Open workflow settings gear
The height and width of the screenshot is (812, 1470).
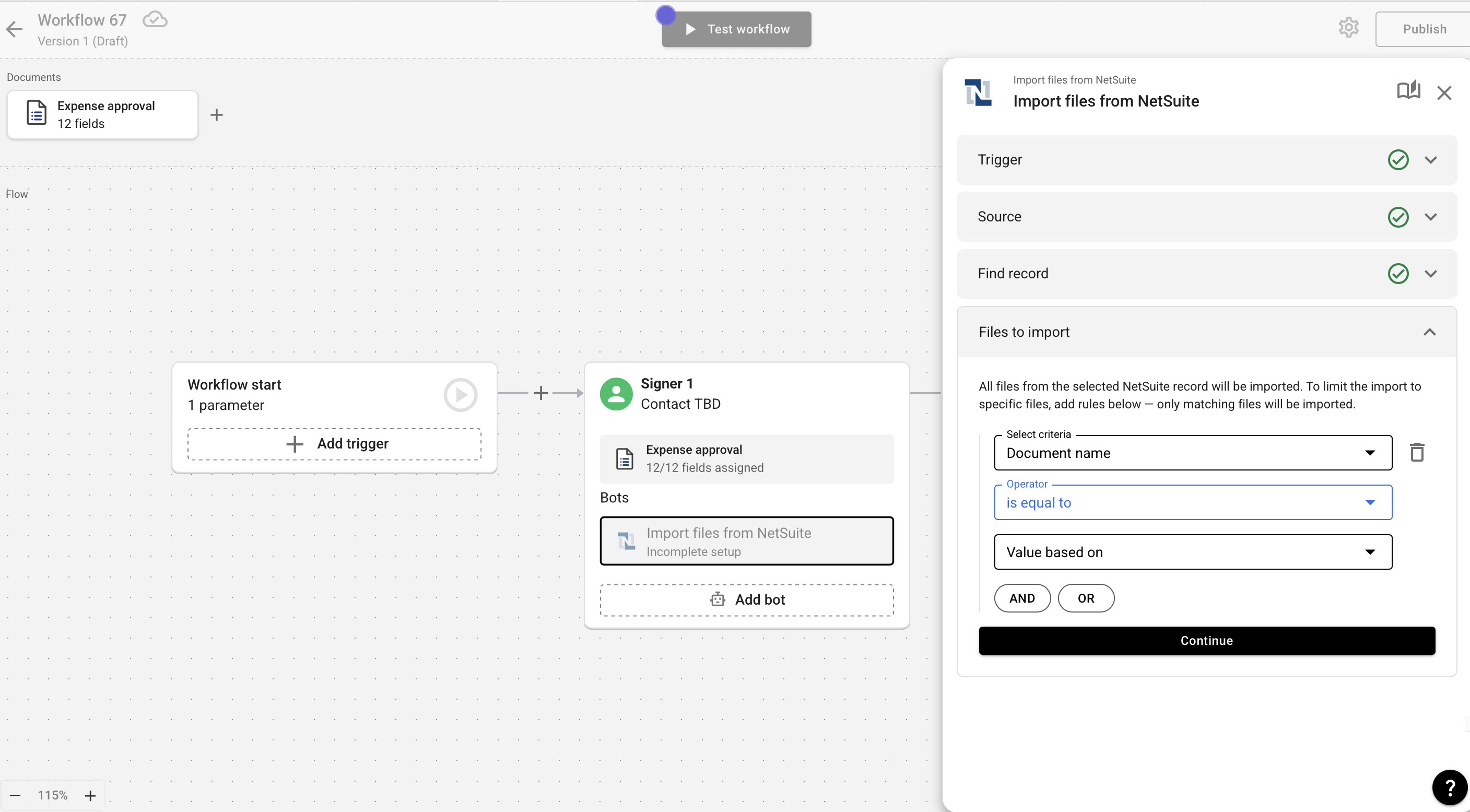1348,28
